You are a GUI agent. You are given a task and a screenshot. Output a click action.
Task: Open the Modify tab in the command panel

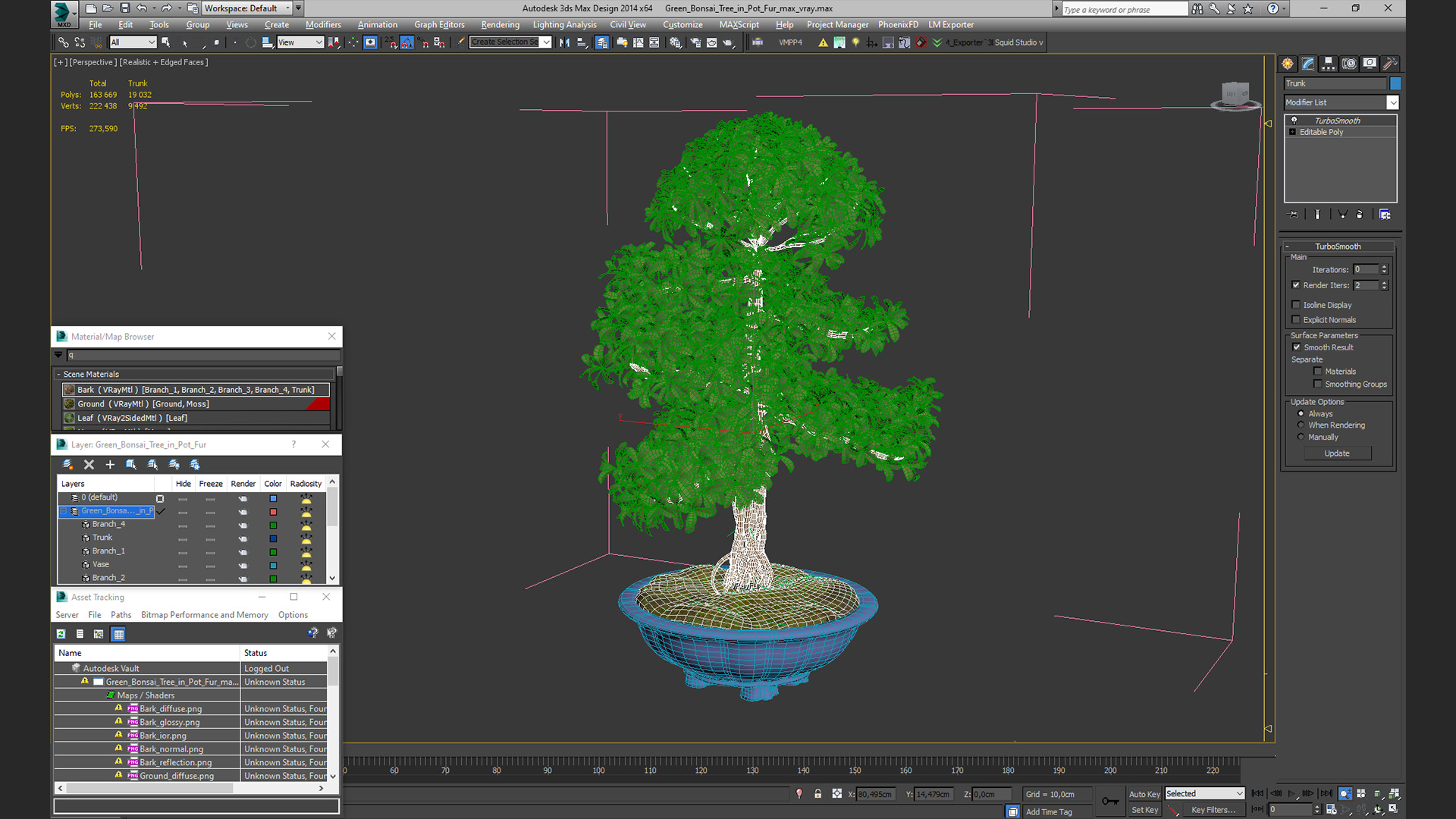click(x=1308, y=64)
